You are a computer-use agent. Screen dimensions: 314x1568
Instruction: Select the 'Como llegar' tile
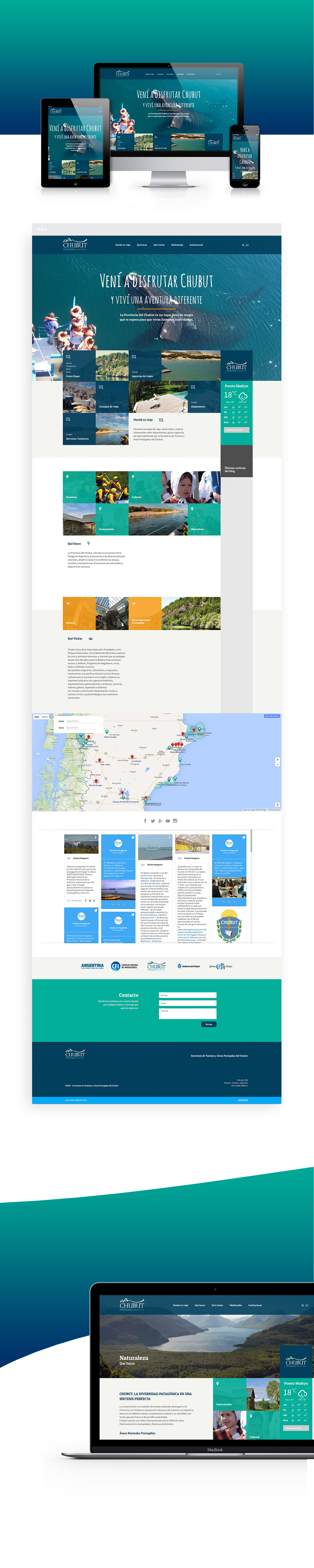click(x=79, y=366)
